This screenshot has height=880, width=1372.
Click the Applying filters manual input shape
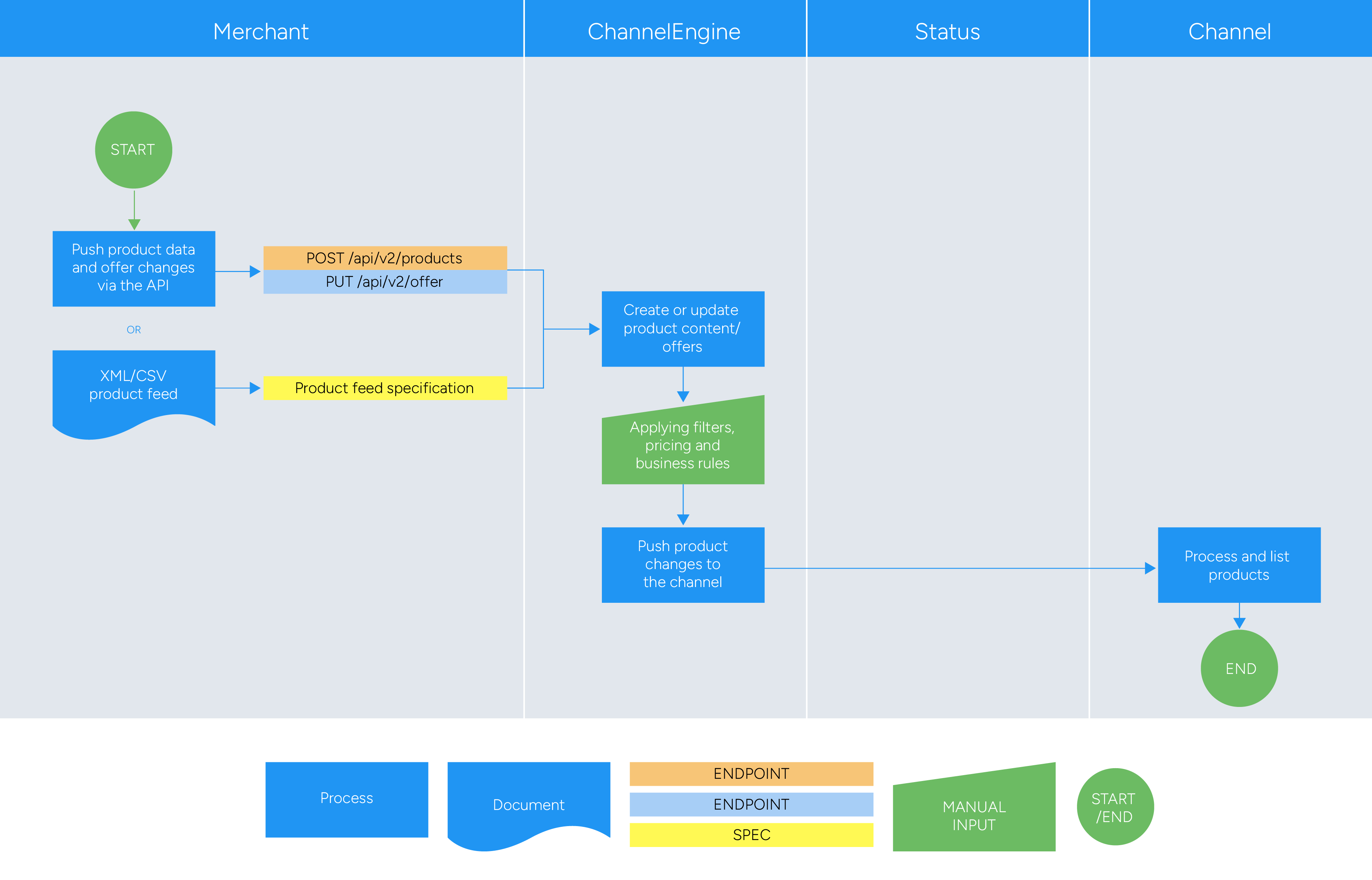(683, 445)
